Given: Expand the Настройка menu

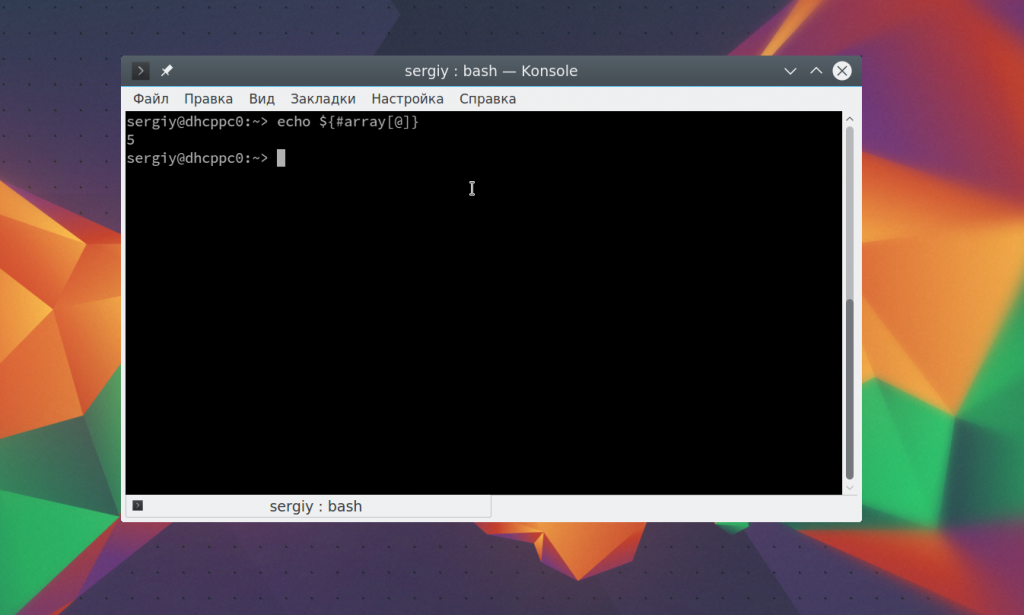Looking at the screenshot, I should tap(407, 99).
